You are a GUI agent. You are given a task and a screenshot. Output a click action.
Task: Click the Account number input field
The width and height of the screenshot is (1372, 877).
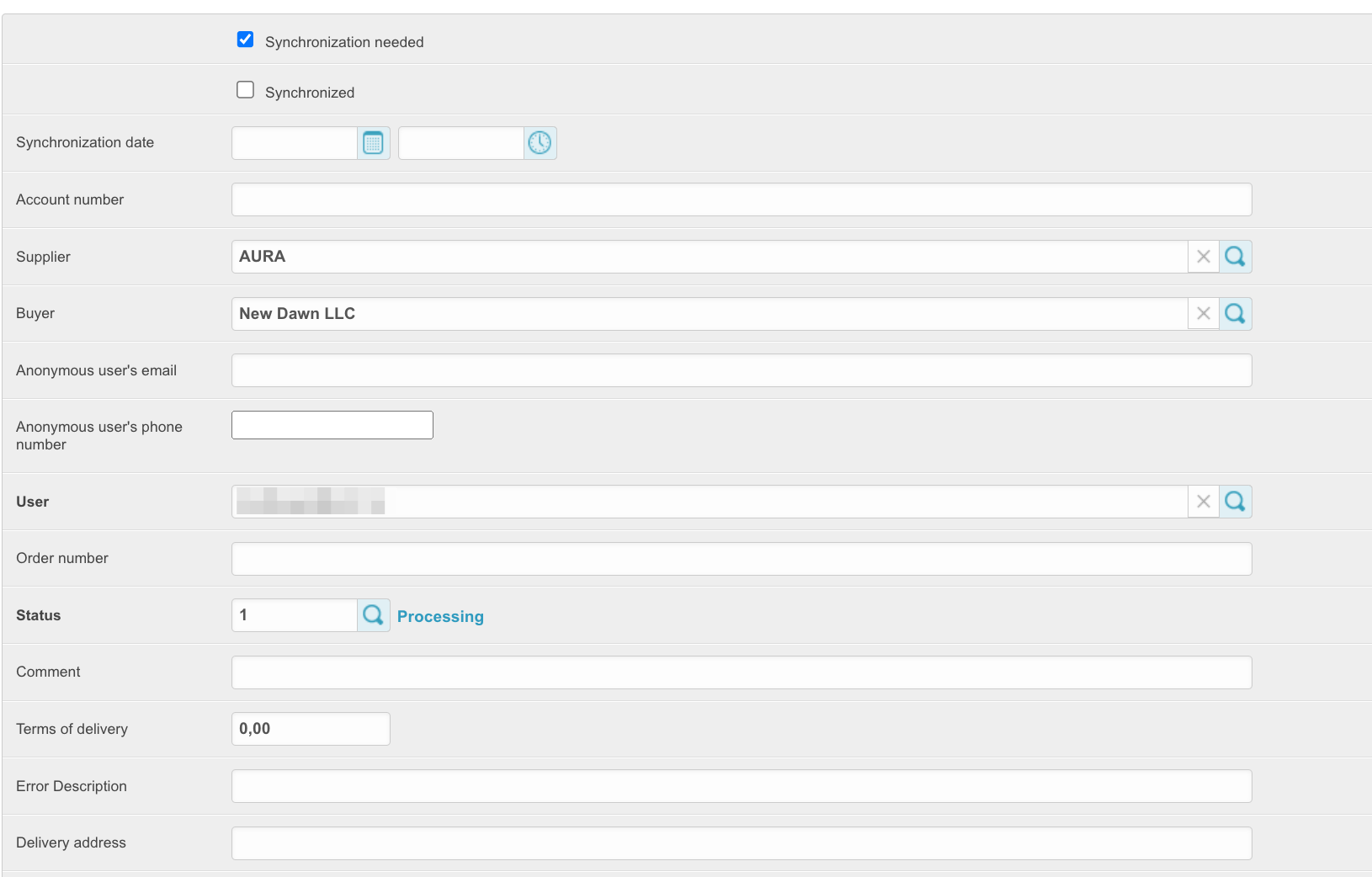point(741,199)
